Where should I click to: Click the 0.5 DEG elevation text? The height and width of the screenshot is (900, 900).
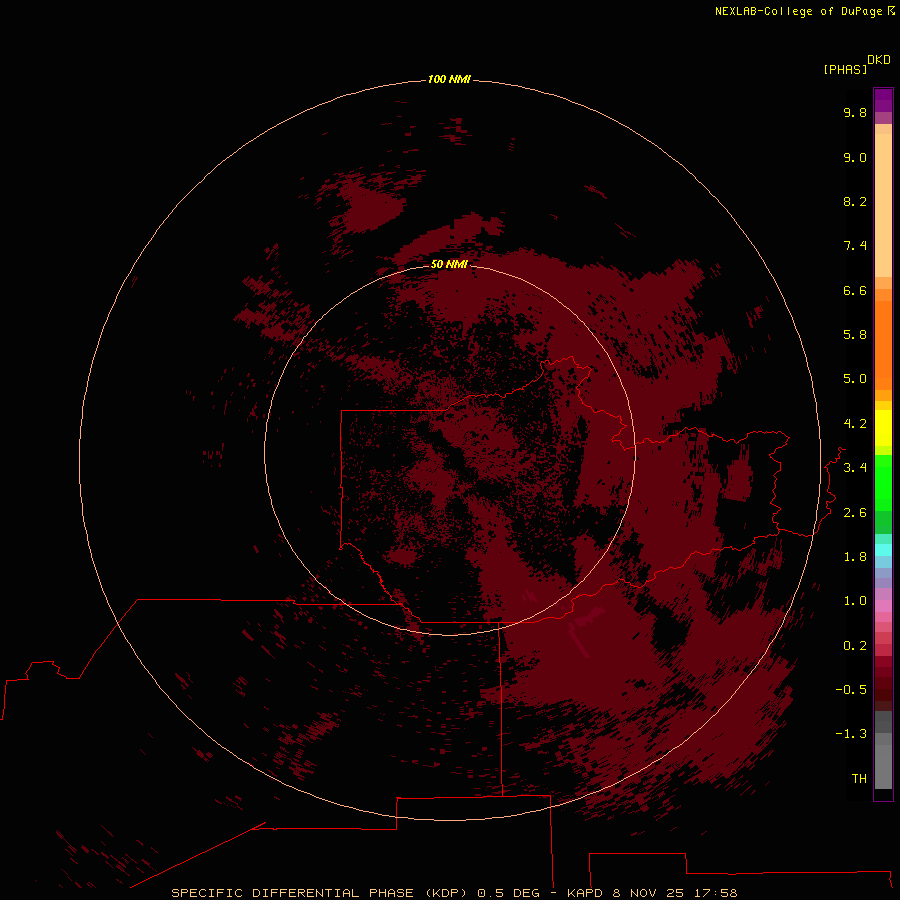tap(509, 893)
